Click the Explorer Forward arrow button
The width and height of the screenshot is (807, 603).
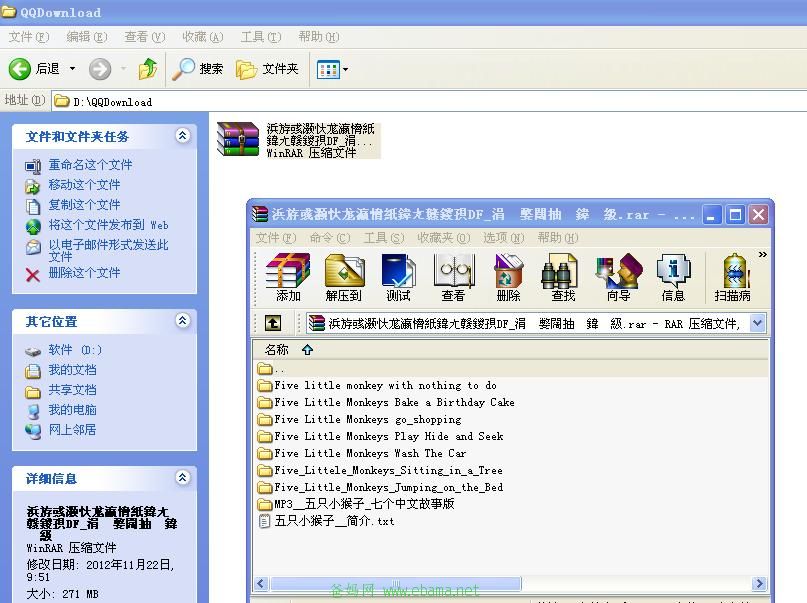tap(100, 69)
